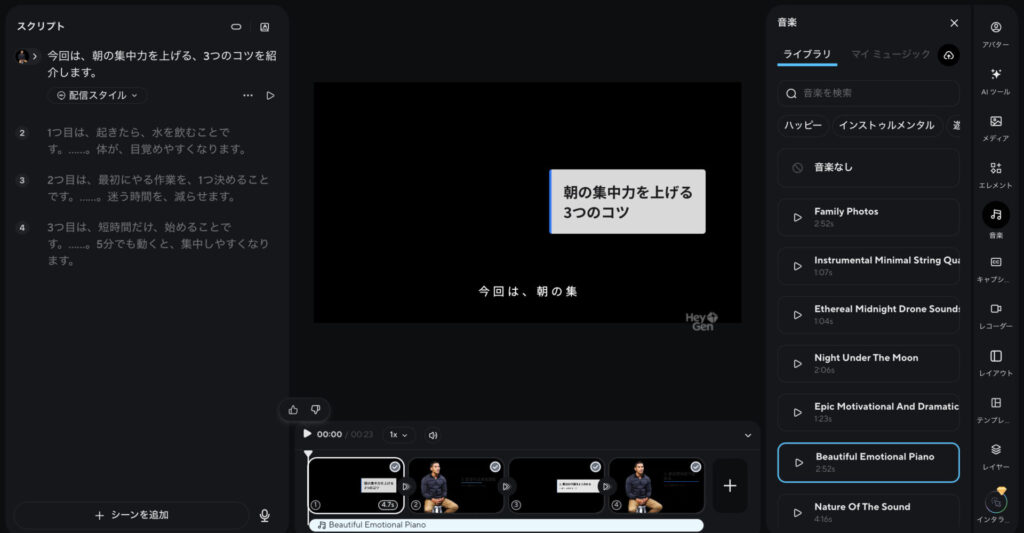The width and height of the screenshot is (1024, 533).
Task: Toggle the checkmark on scene 1 thumbnail
Action: 395,467
